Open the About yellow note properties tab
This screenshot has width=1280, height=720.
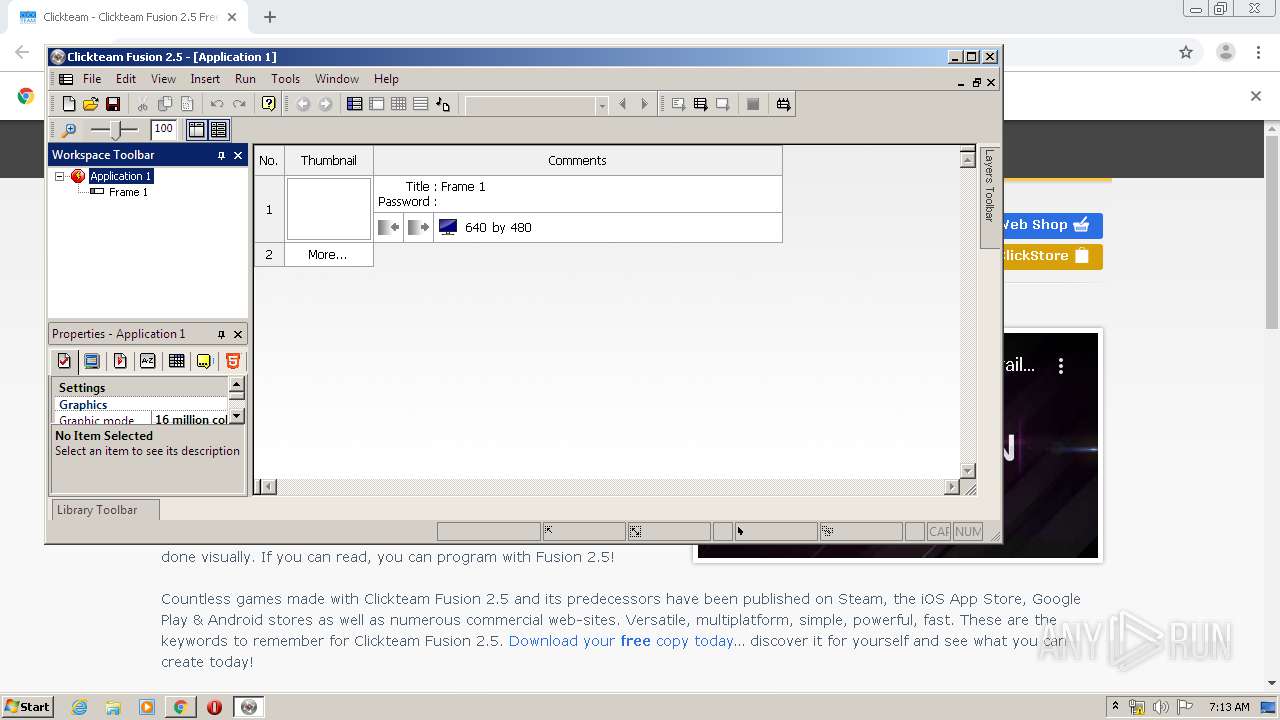(x=204, y=361)
